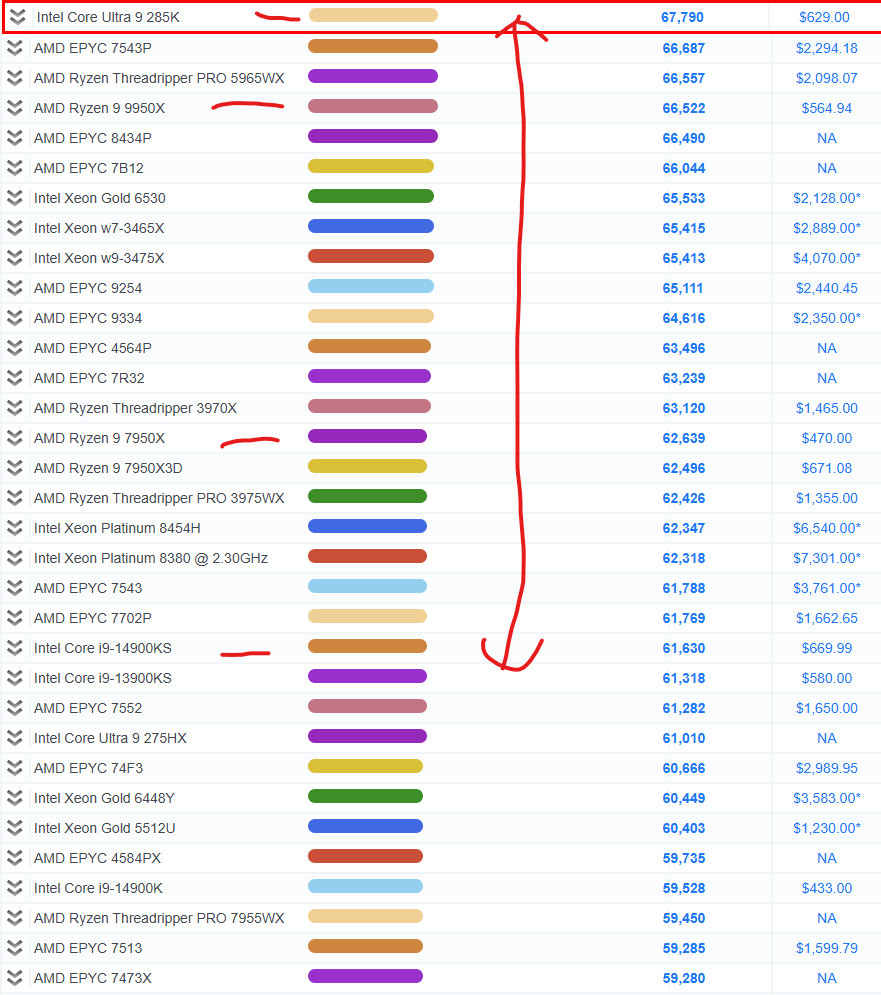Click the score 66,522
This screenshot has height=995, width=881.
(x=684, y=109)
